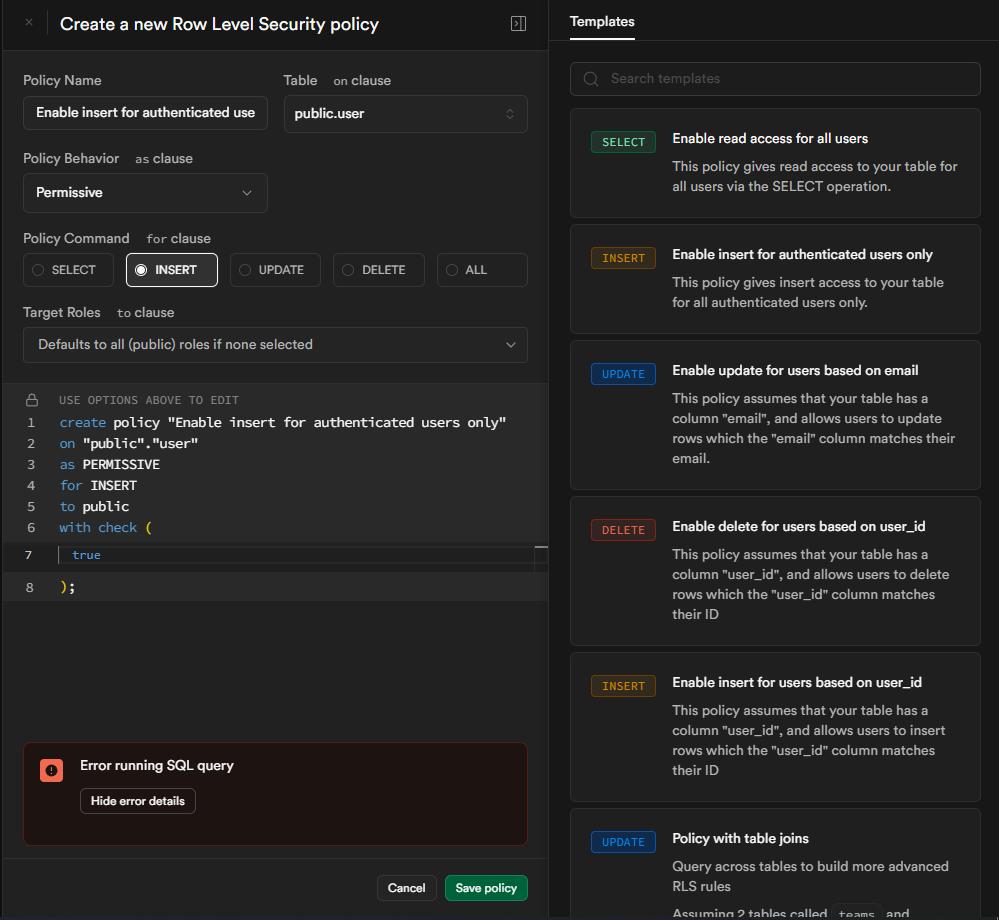This screenshot has width=999, height=920.
Task: Open the Table public.user dropdown
Action: (405, 114)
